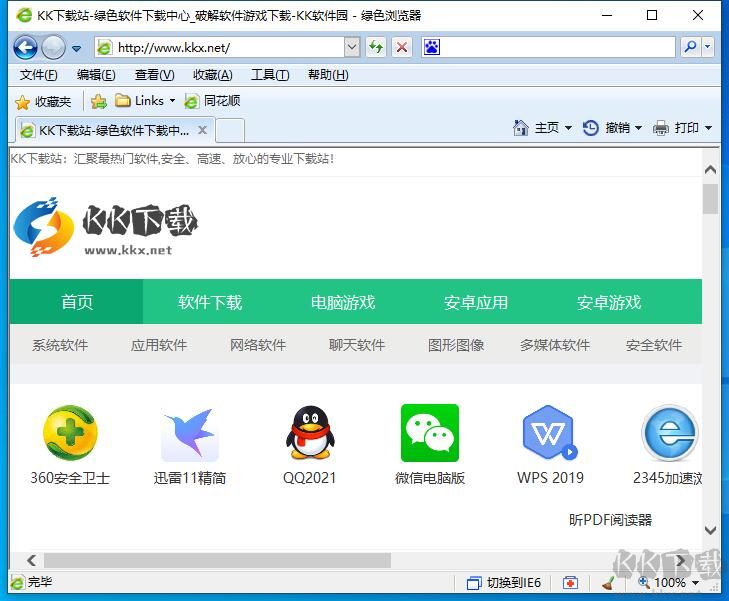Close the KK下载站 tab

tap(202, 130)
